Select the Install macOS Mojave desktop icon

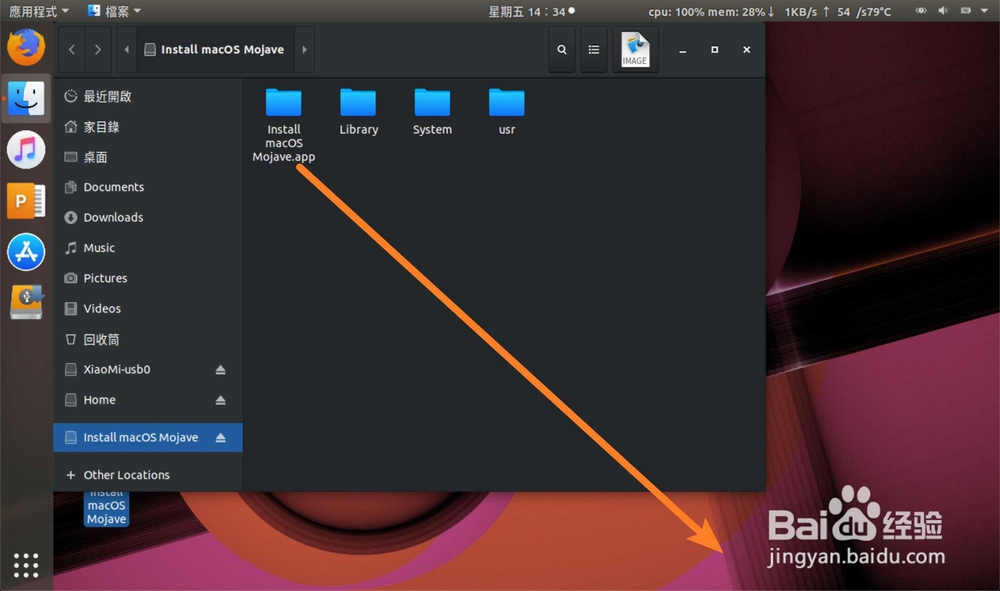107,509
